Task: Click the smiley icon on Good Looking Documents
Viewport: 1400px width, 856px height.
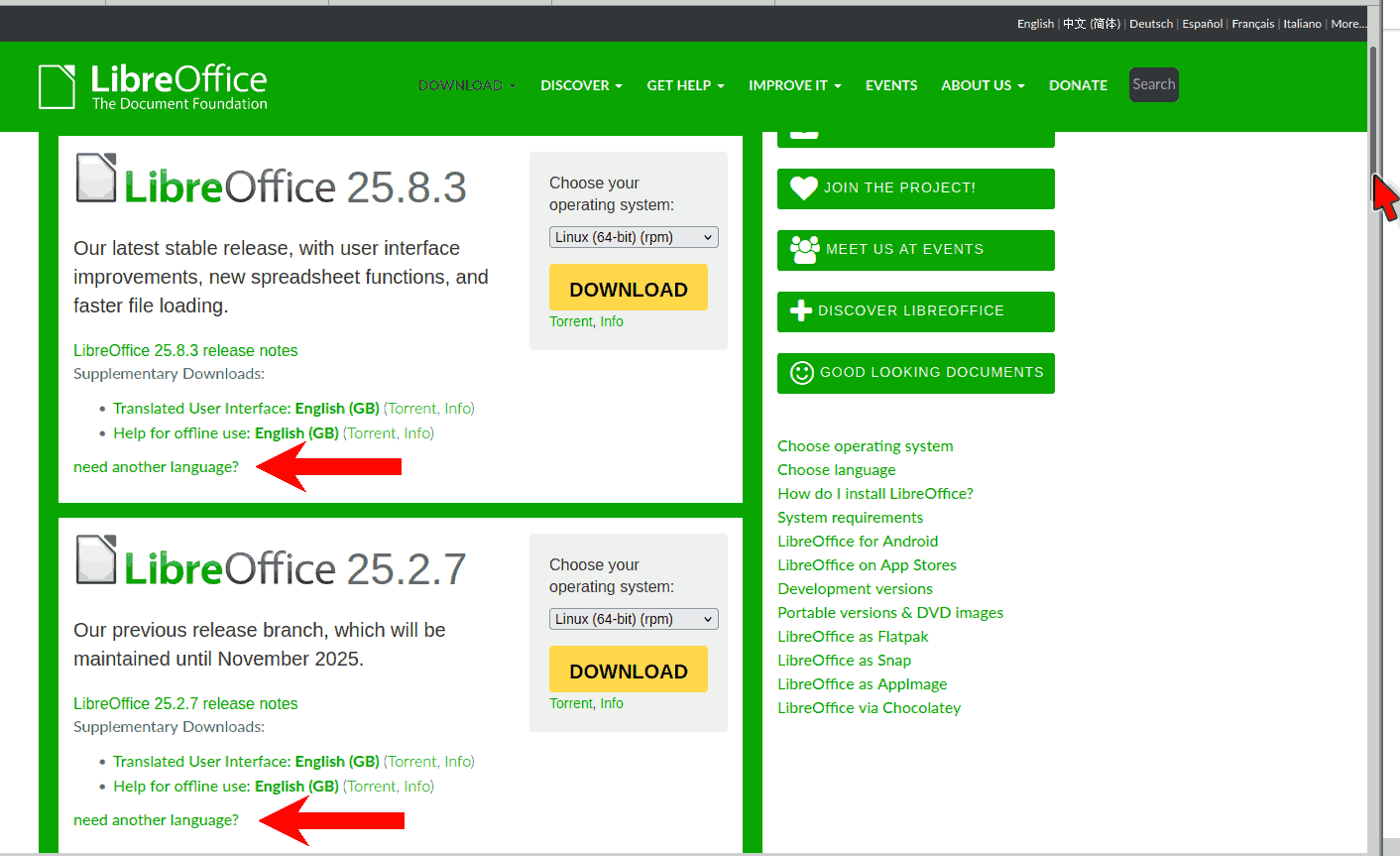Action: 801,372
